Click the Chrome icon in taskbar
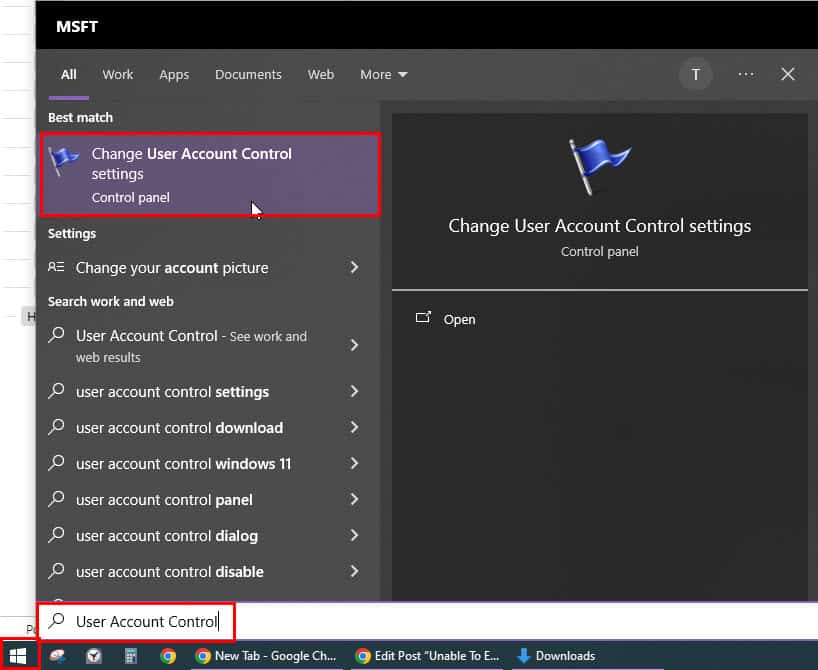 [168, 656]
